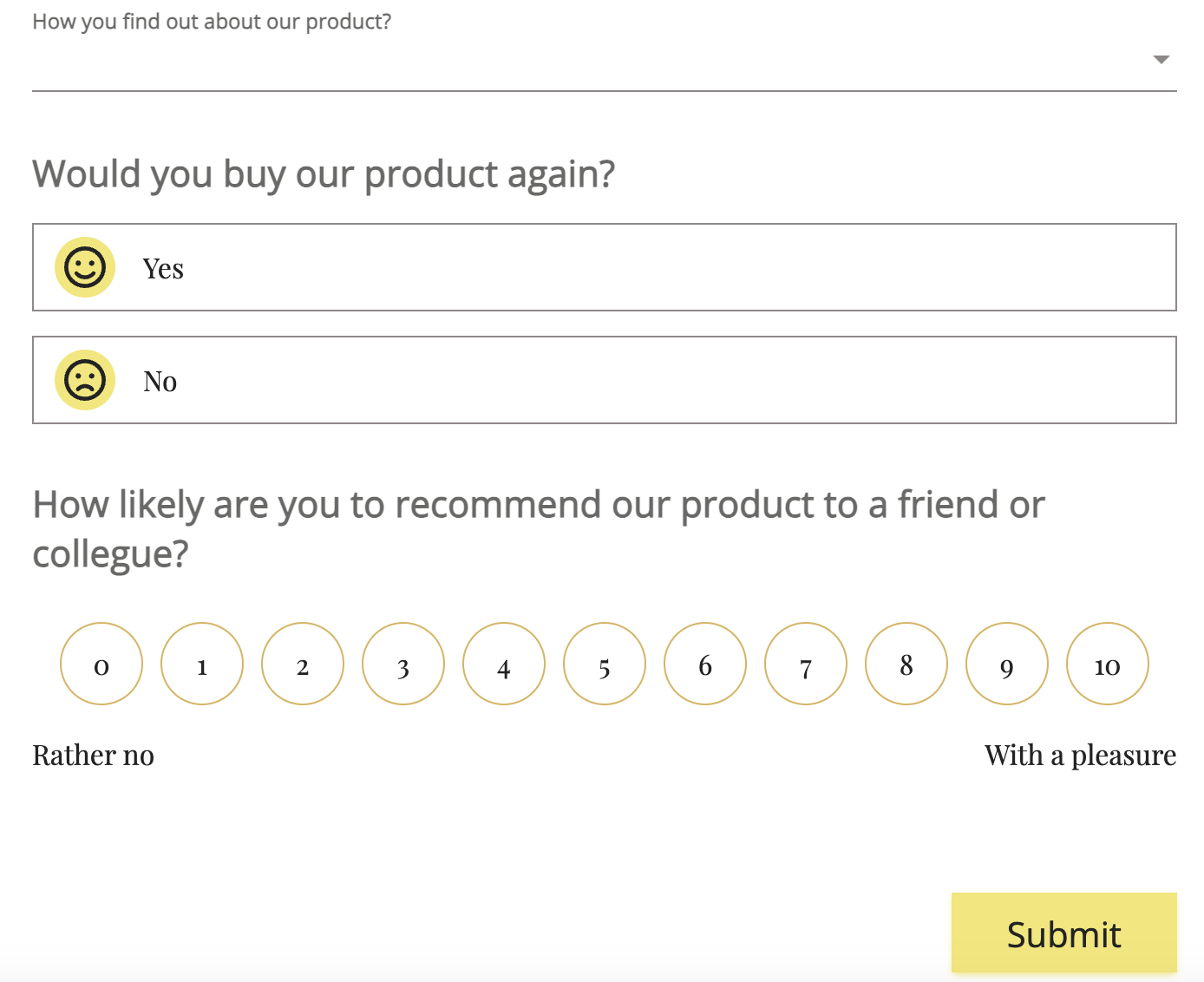The height and width of the screenshot is (982, 1204).
Task: Choose 6 on the recommendation scale
Action: click(x=705, y=663)
